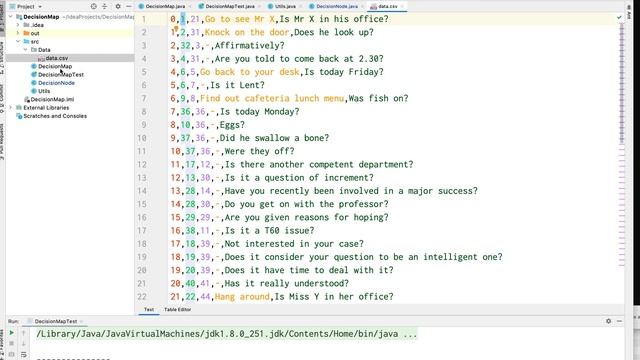Switch to Text view tab
Image resolution: width=640 pixels, height=360 pixels.
click(x=149, y=309)
